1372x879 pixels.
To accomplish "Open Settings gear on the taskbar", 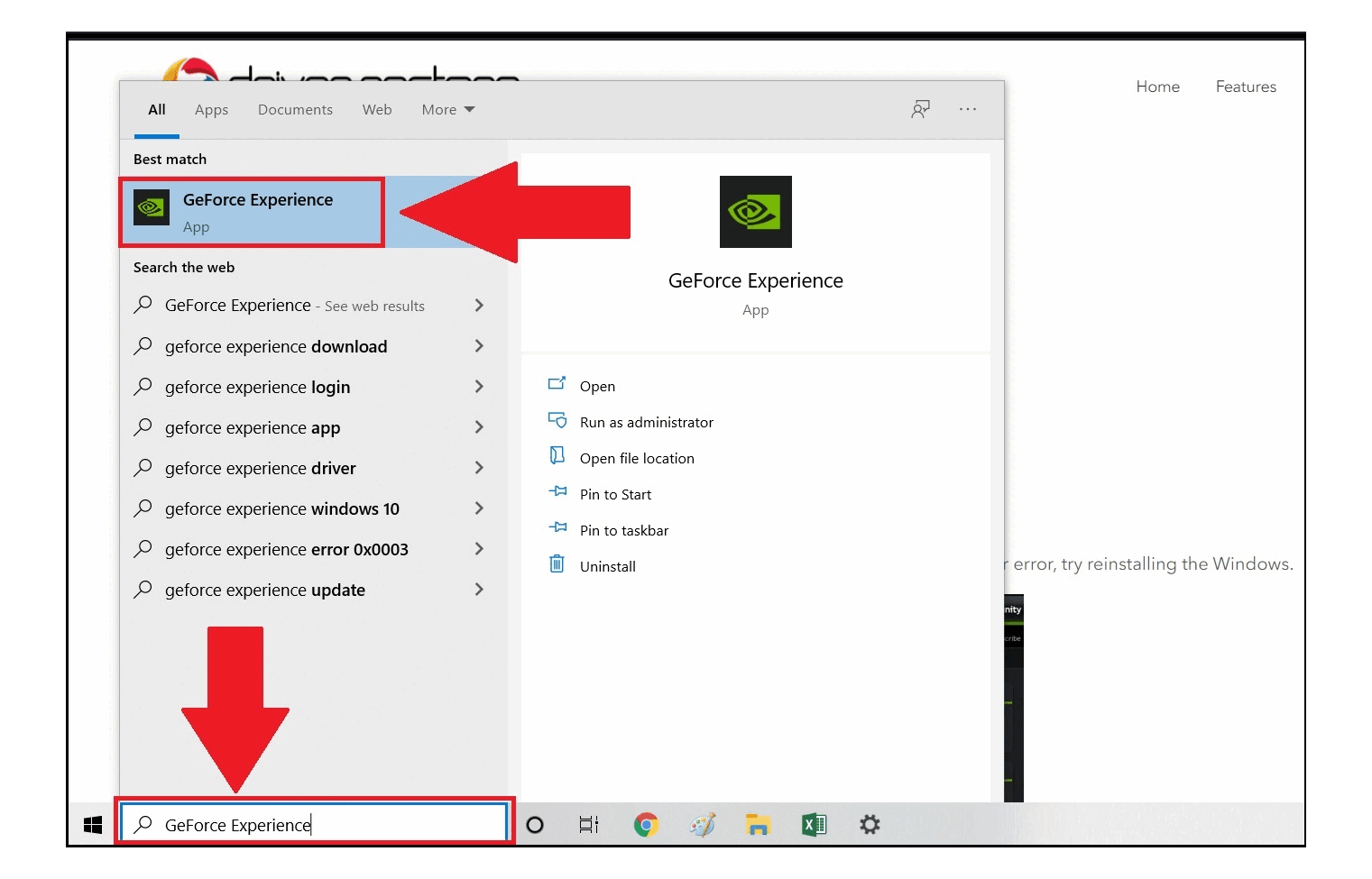I will pyautogui.click(x=870, y=825).
